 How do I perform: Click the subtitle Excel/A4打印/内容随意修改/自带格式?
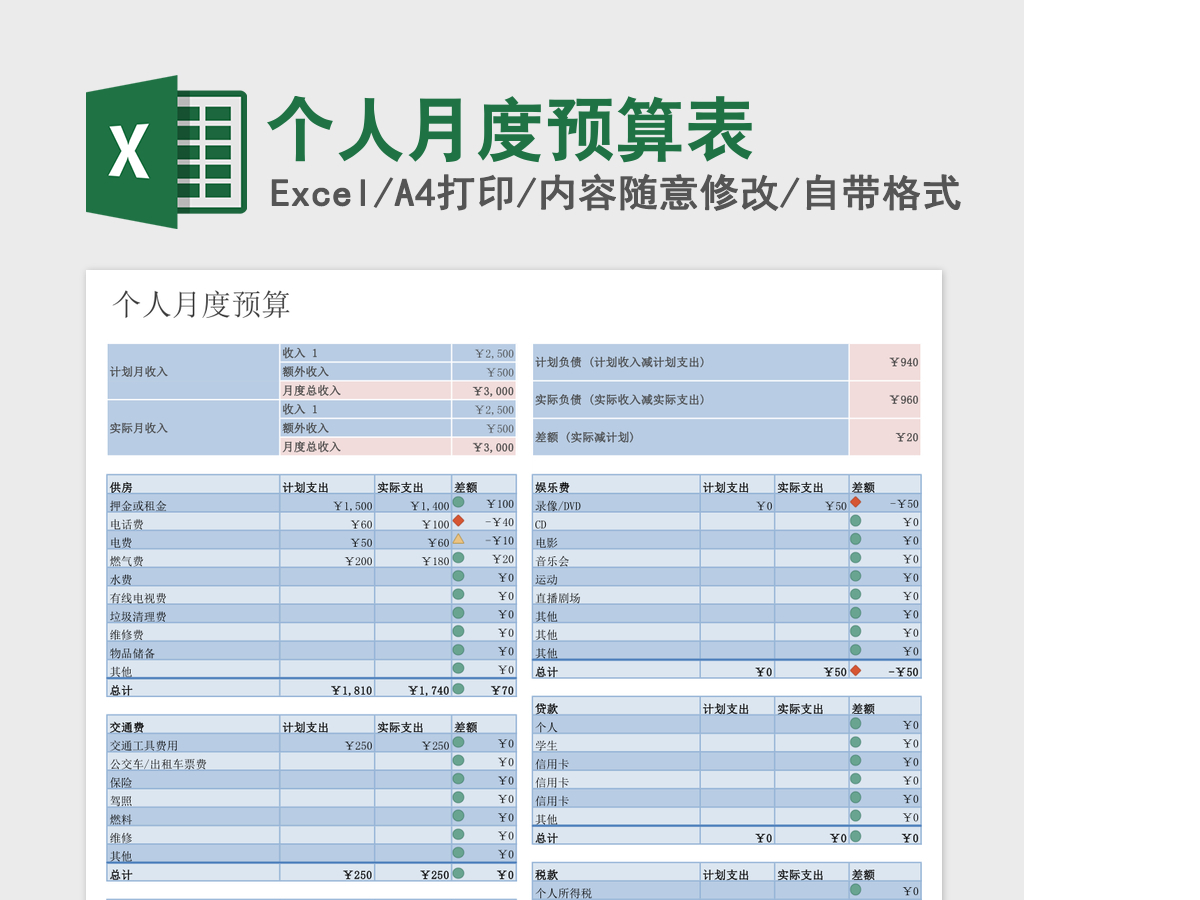615,193
